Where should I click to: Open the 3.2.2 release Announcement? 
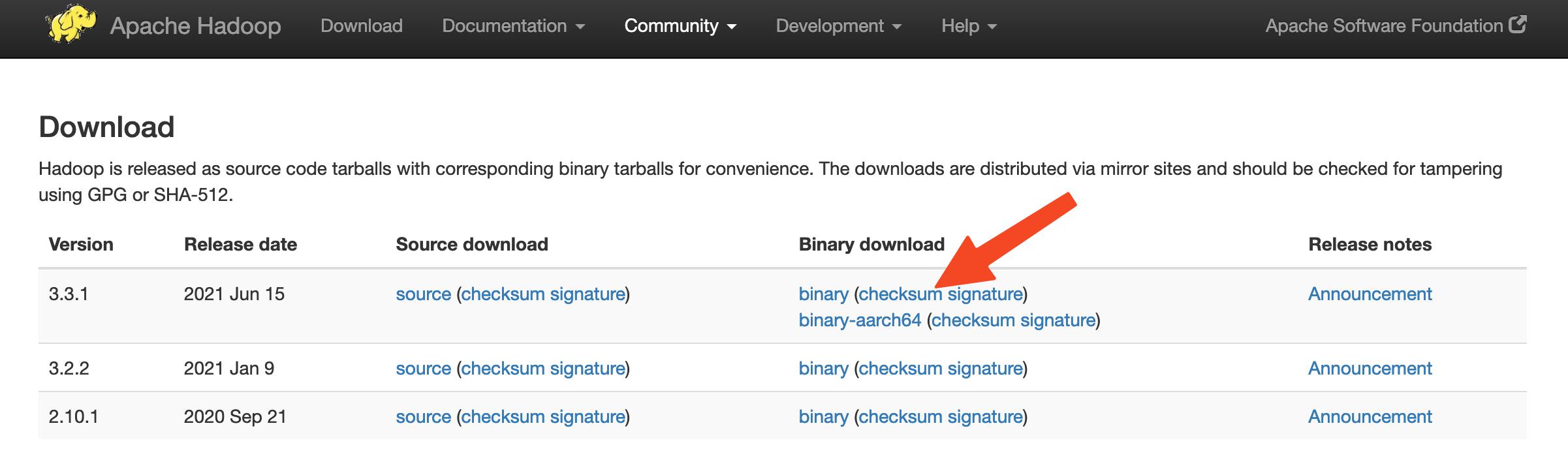[1370, 369]
